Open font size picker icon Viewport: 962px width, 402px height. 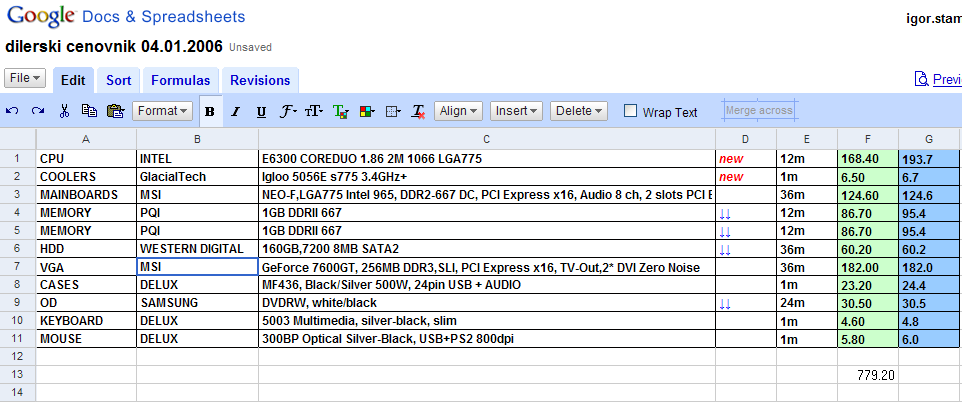[x=314, y=112]
